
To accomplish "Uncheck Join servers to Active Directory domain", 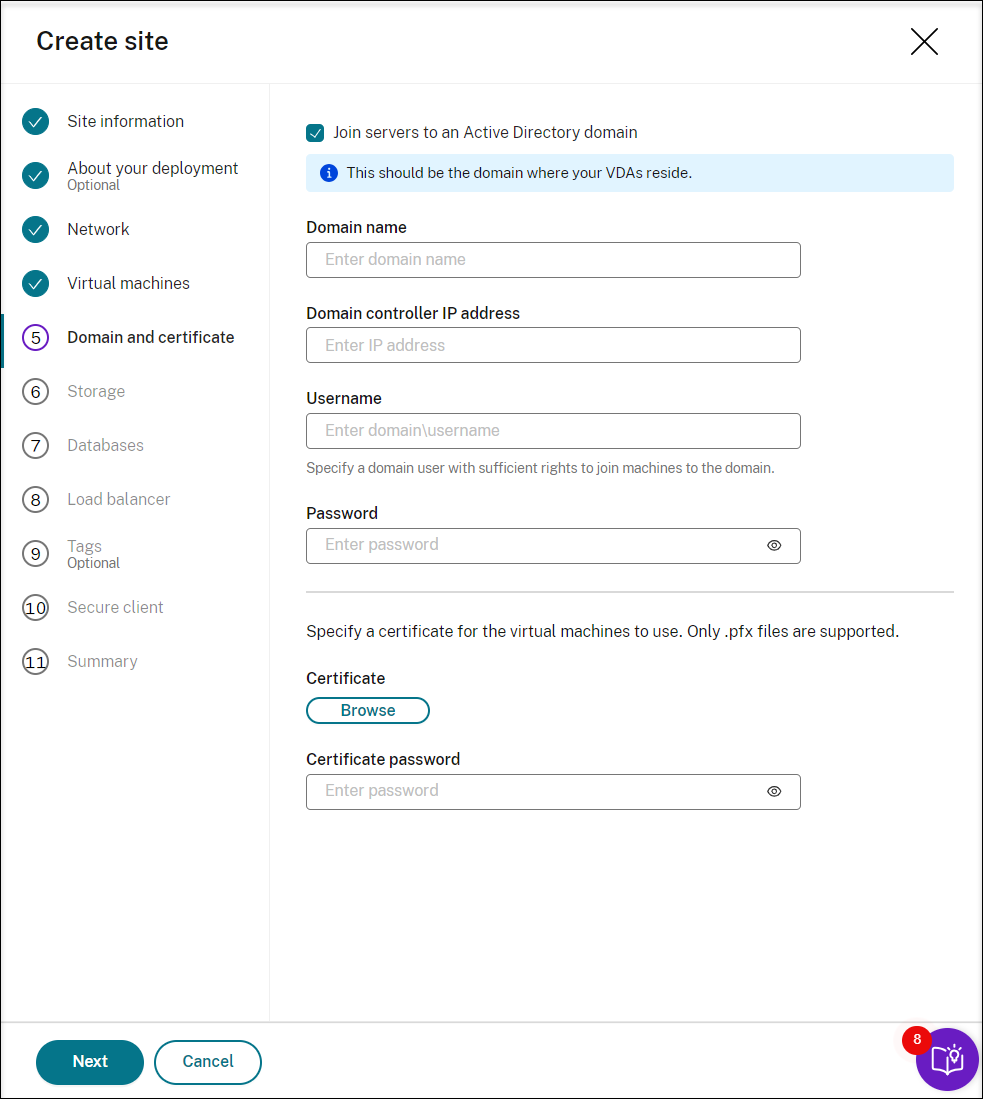I will click(315, 133).
